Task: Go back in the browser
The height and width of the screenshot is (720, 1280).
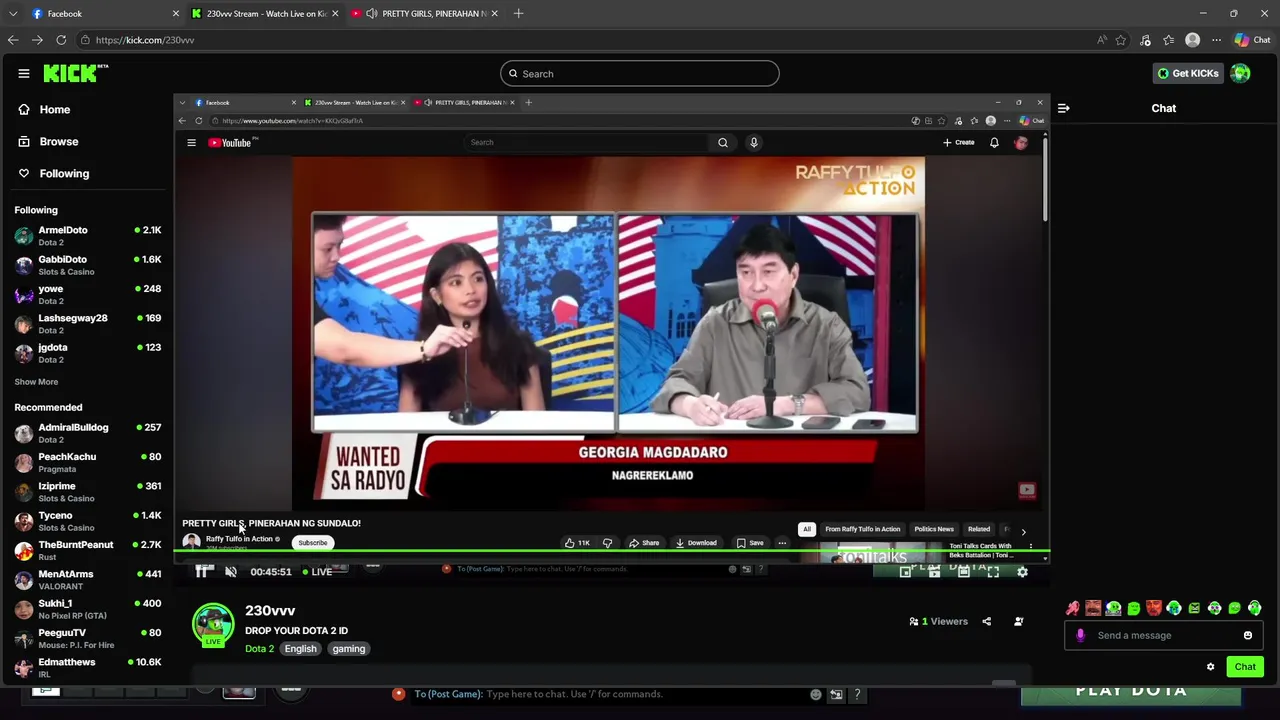Action: (x=13, y=40)
